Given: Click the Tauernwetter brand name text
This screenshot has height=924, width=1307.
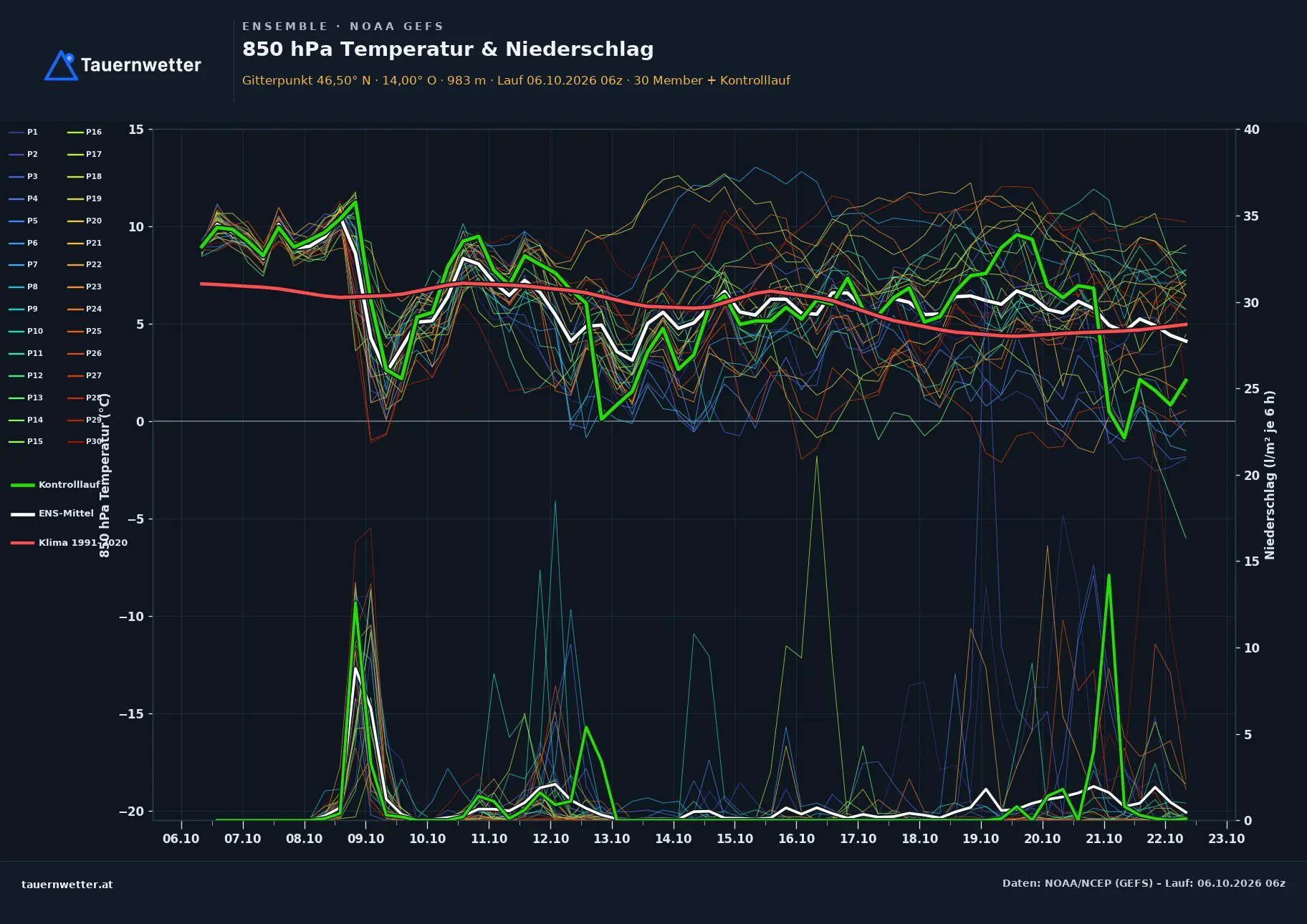Looking at the screenshot, I should point(141,65).
